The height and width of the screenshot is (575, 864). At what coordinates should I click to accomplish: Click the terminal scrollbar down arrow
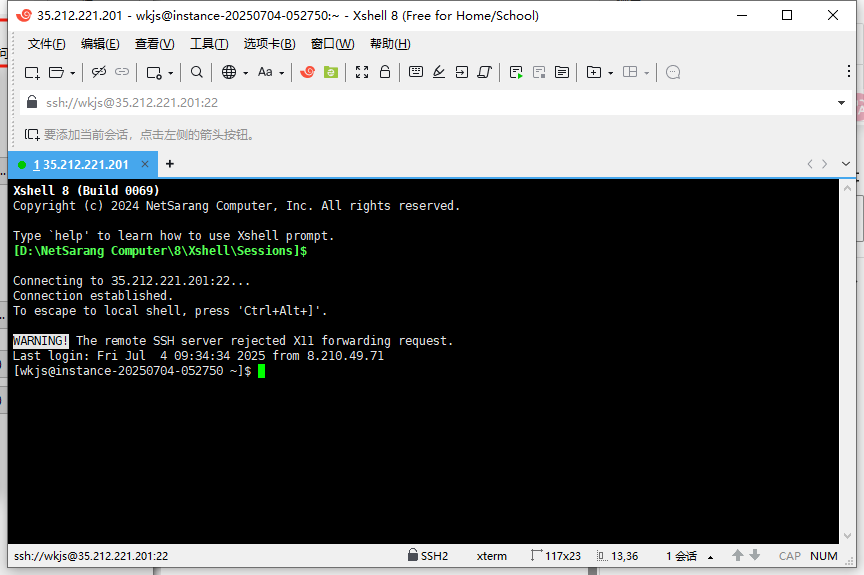(x=847, y=536)
